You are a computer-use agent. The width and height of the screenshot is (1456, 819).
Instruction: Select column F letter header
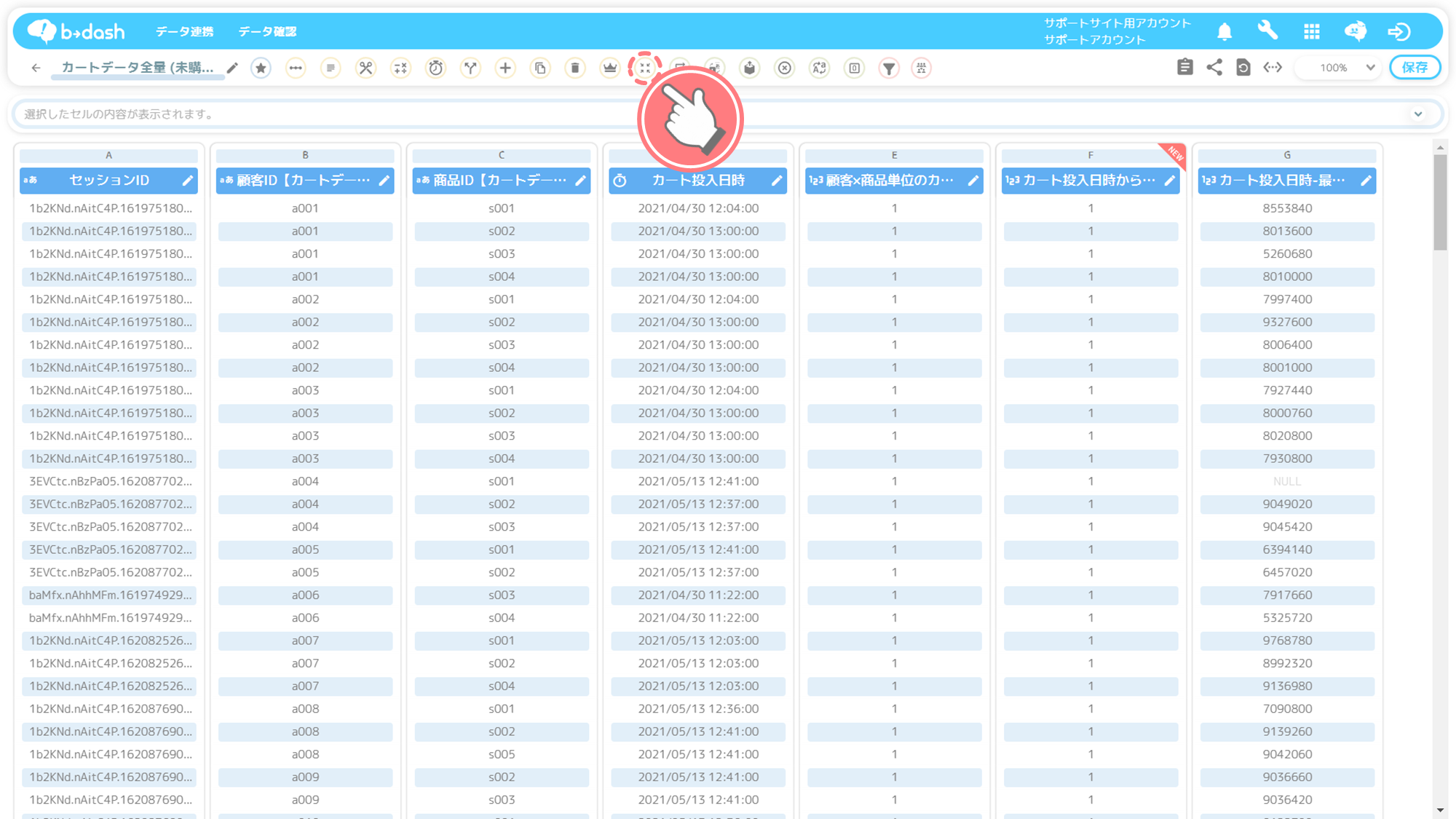[x=1091, y=155]
